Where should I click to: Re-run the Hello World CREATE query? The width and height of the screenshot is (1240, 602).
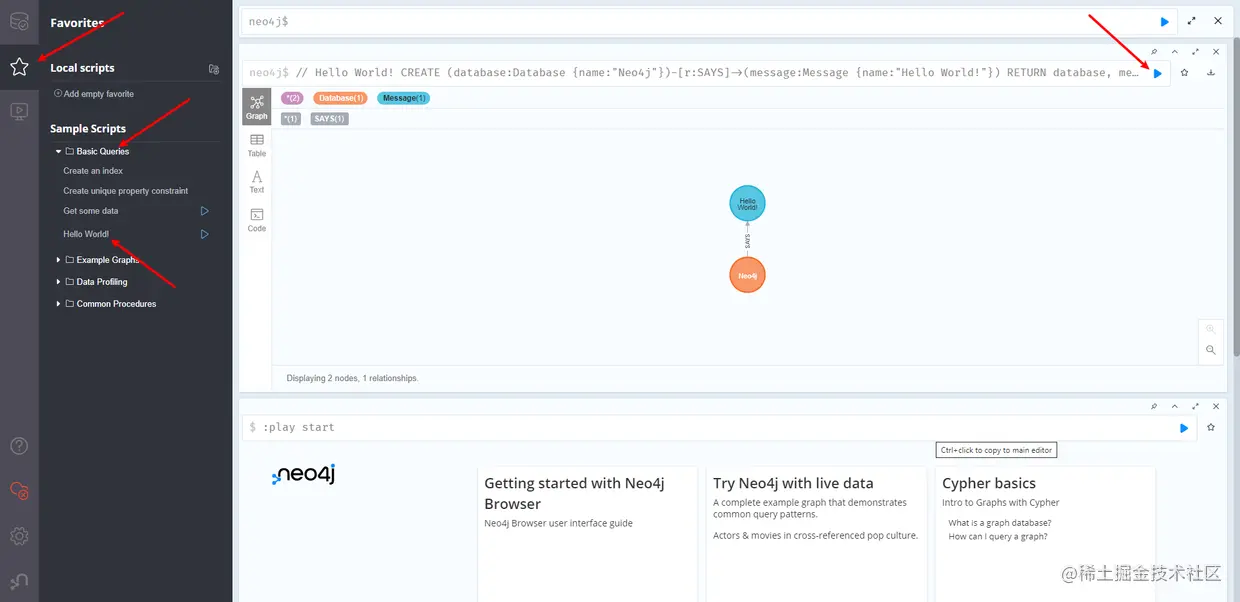click(1158, 73)
